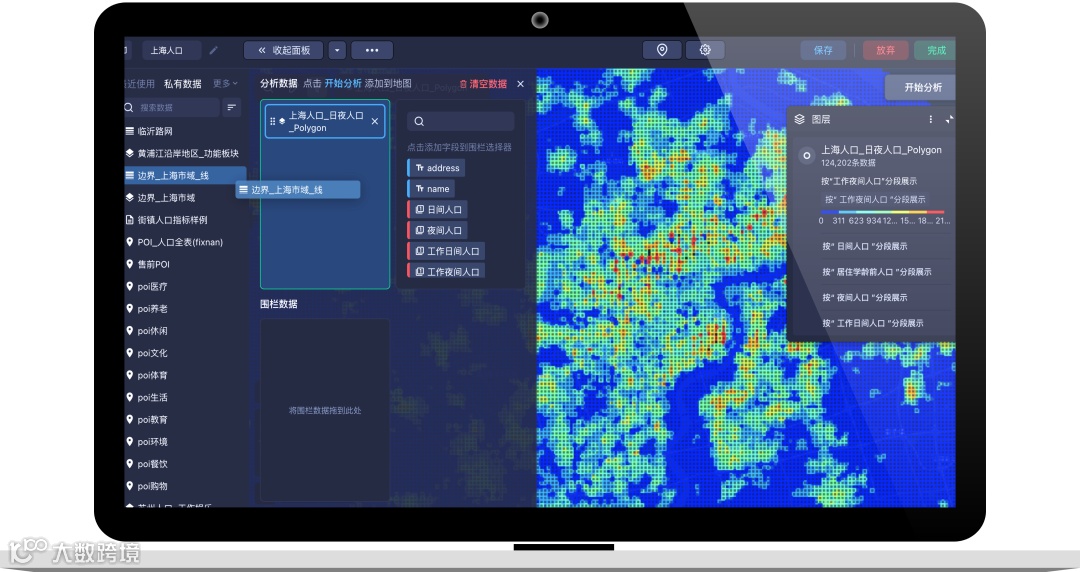Image resolution: width=1080 pixels, height=572 pixels.
Task: Select poi环境 in the data list
Action: (152, 441)
